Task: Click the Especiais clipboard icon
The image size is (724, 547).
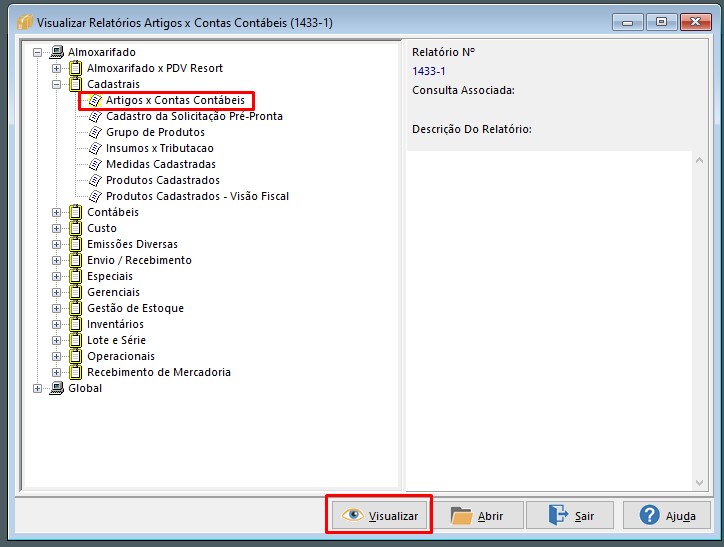Action: pyautogui.click(x=75, y=276)
